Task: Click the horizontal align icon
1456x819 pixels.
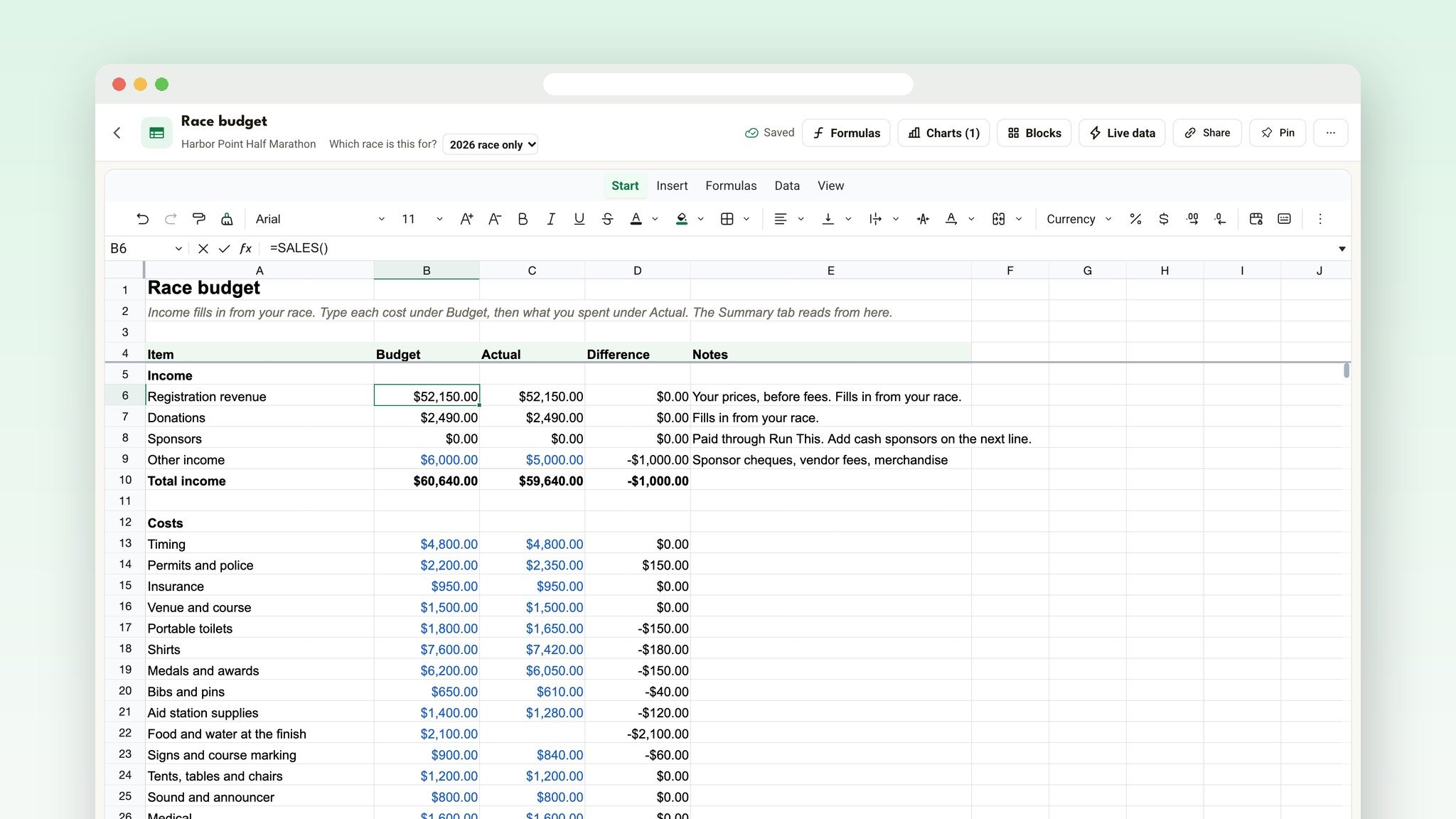Action: [x=780, y=219]
